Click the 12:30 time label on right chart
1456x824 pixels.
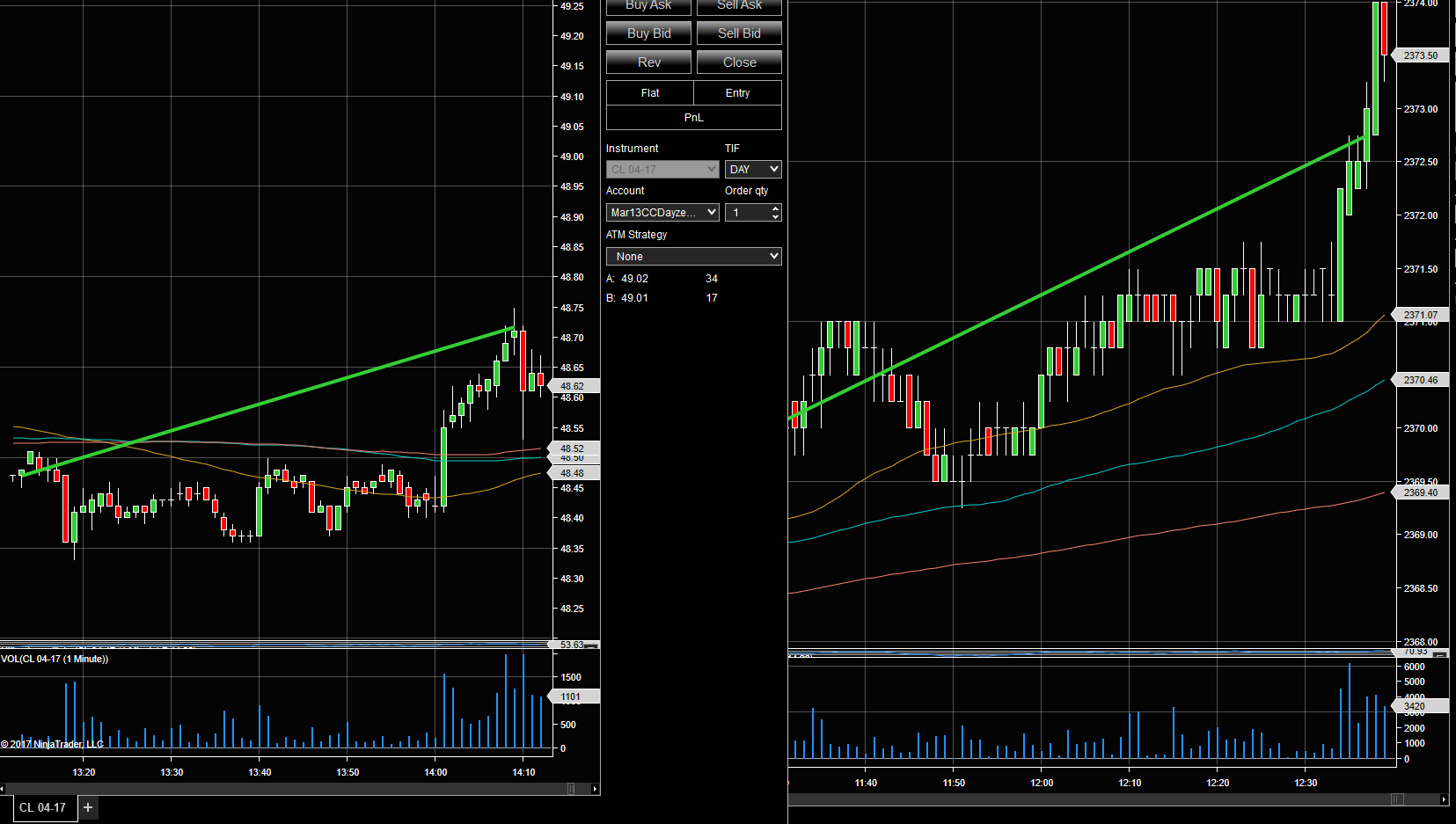[1306, 783]
